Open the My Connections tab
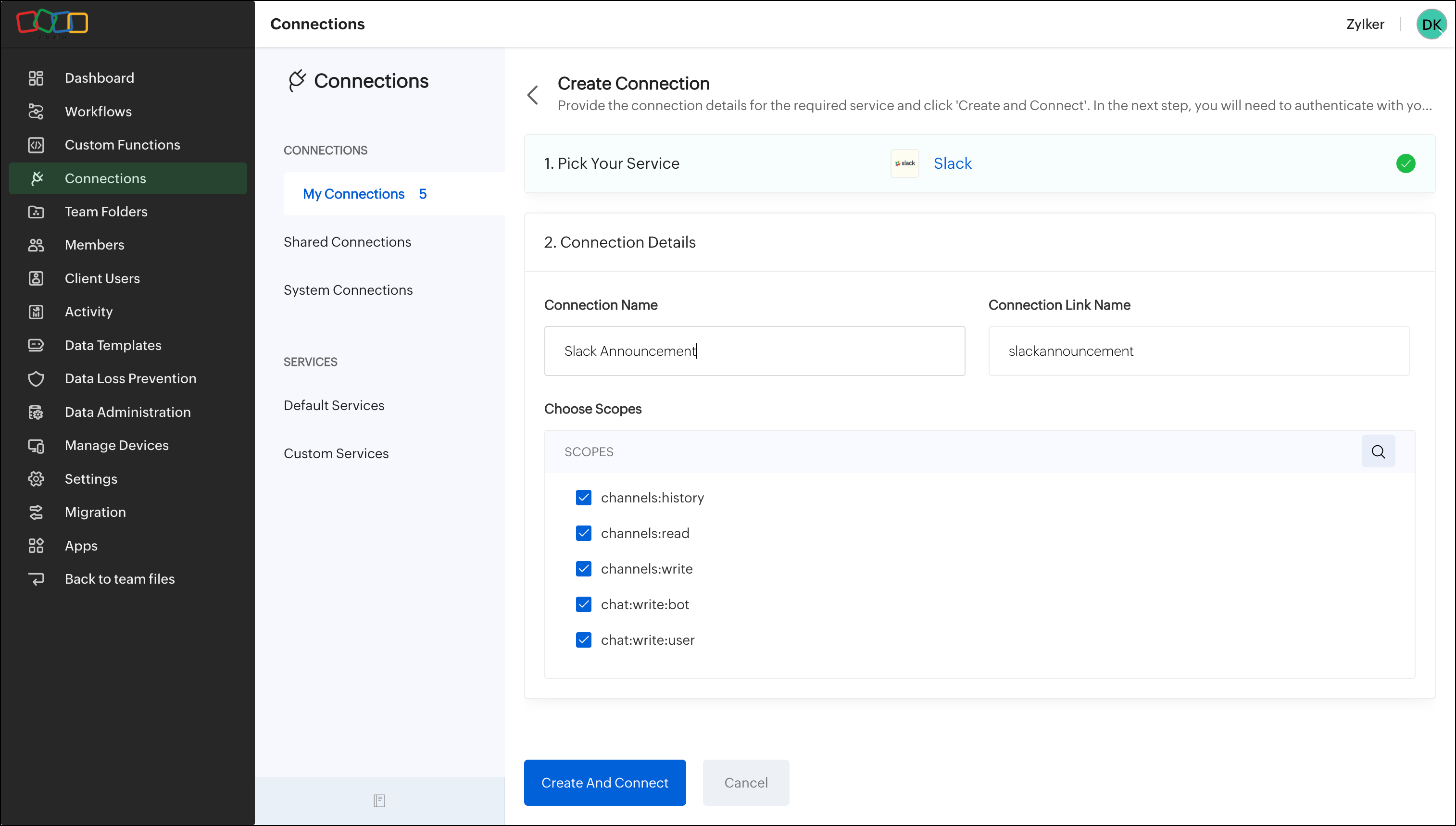The image size is (1456, 826). click(x=354, y=194)
